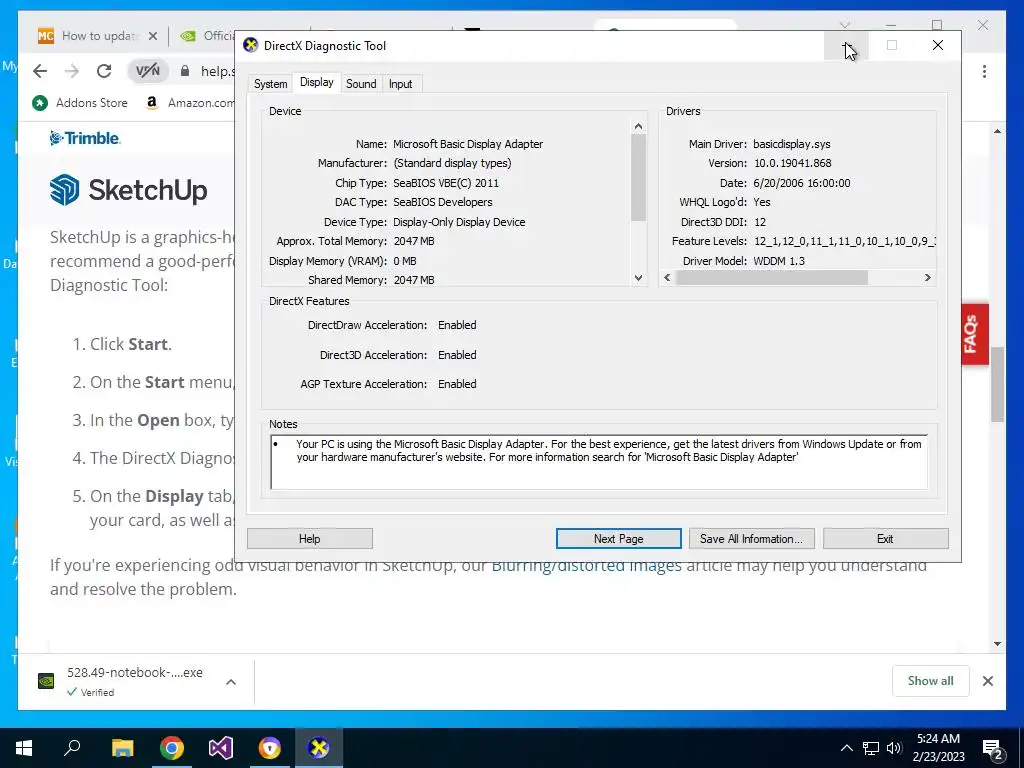Image resolution: width=1024 pixels, height=768 pixels.
Task: Reload the page in the browser
Action: click(104, 71)
